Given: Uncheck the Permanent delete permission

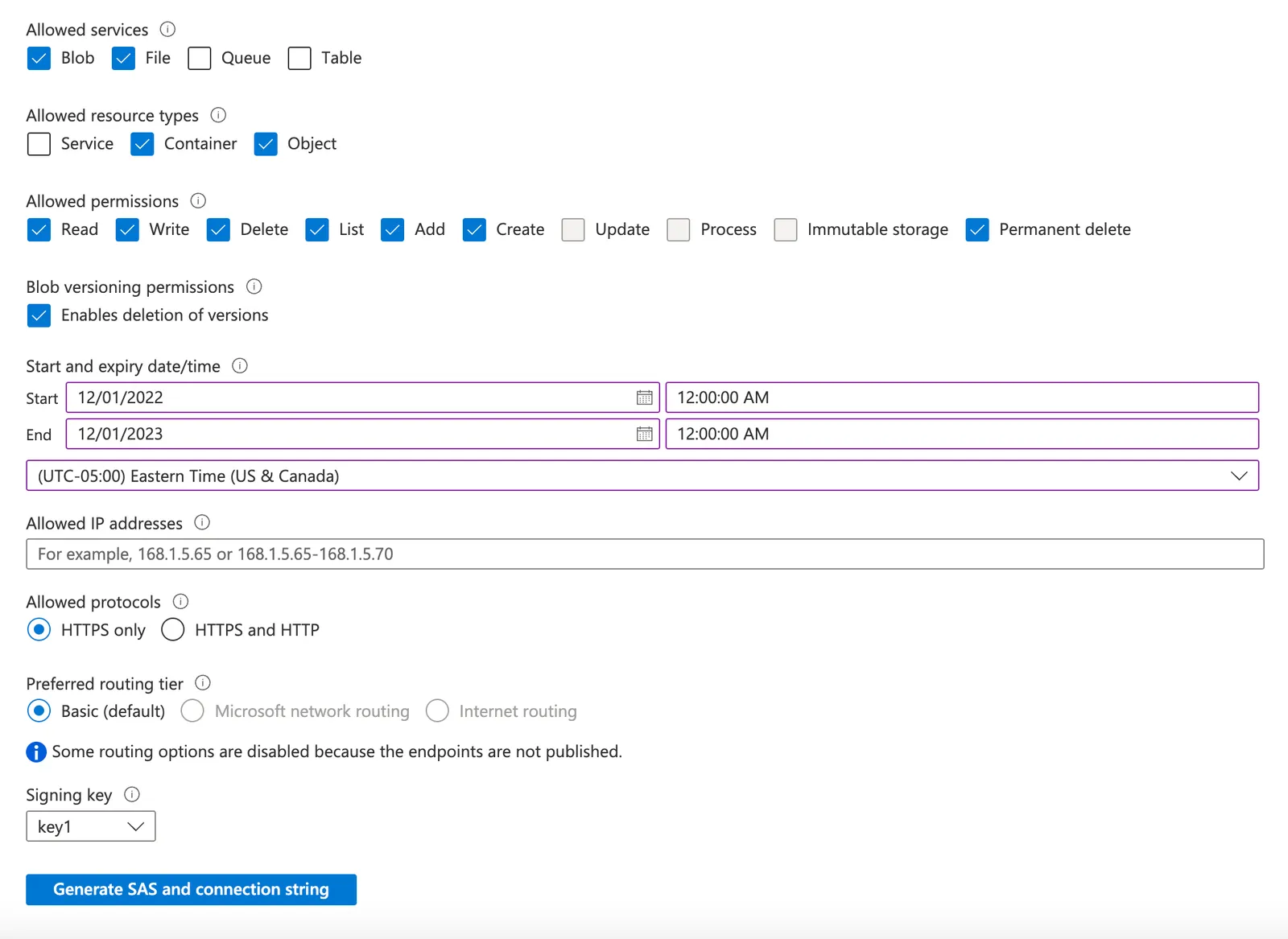Looking at the screenshot, I should tap(977, 229).
